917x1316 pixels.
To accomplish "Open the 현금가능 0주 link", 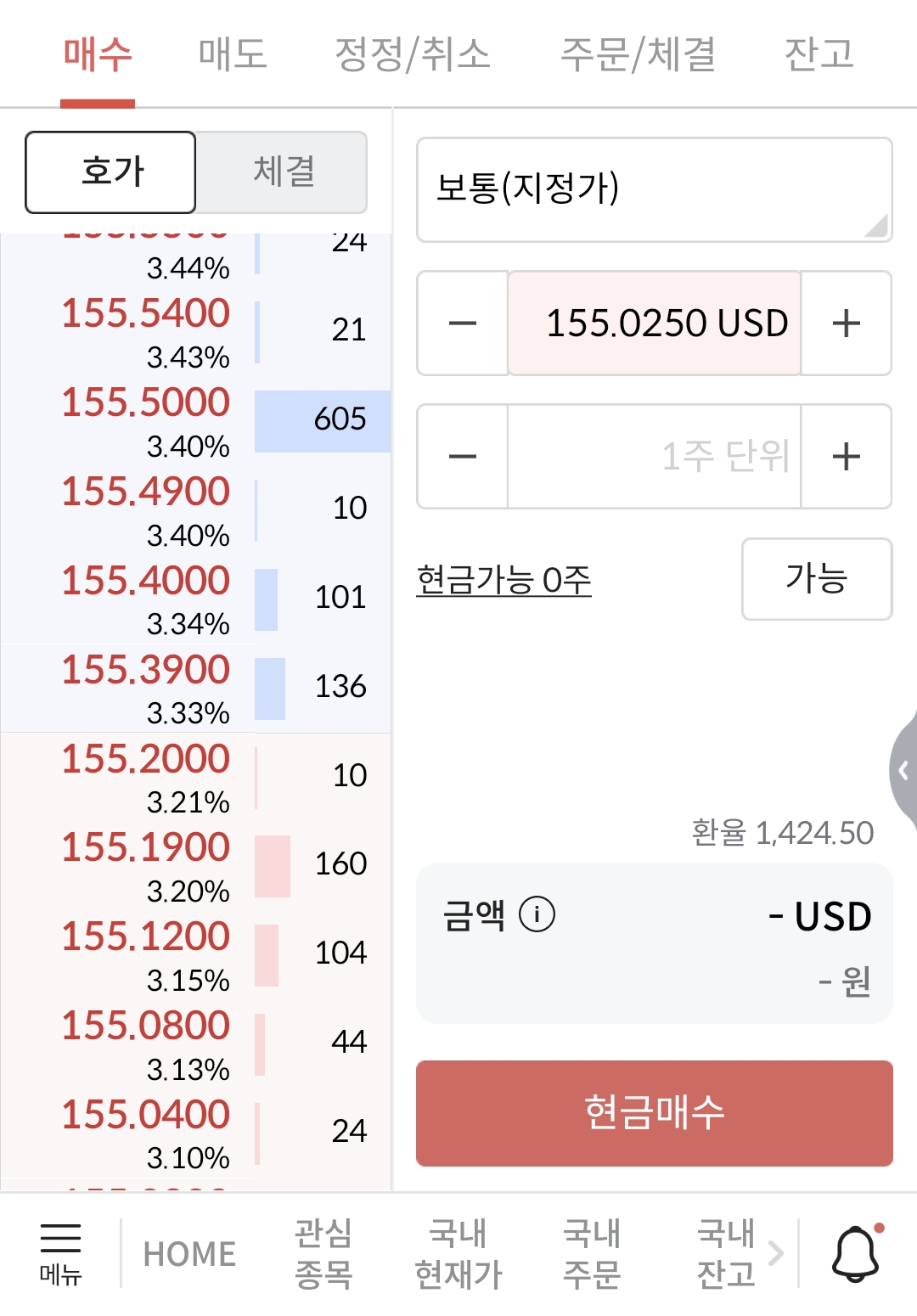I will click(x=504, y=581).
